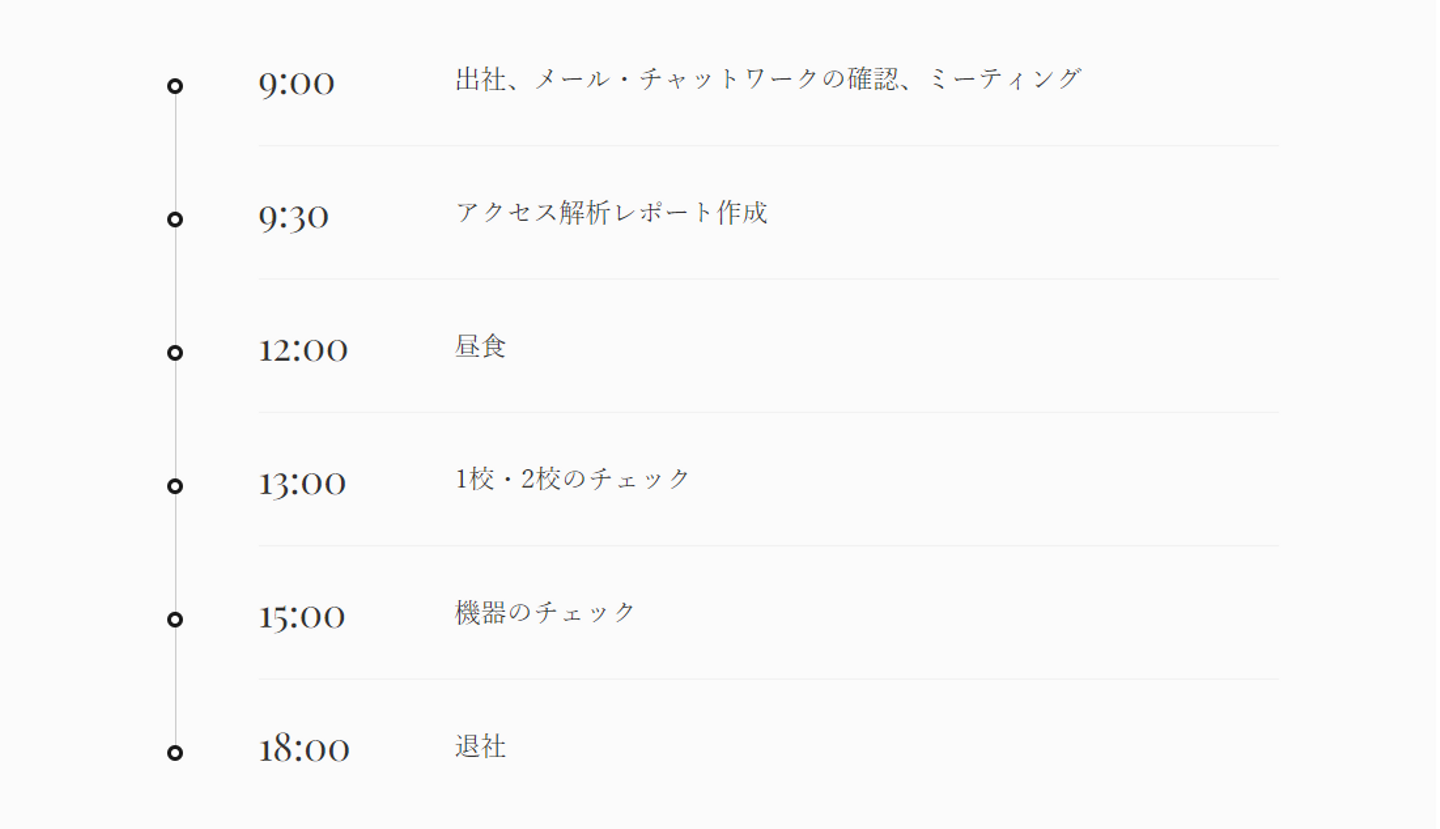The width and height of the screenshot is (1440, 829).
Task: Click the 昼食 schedule entry
Action: click(x=481, y=346)
